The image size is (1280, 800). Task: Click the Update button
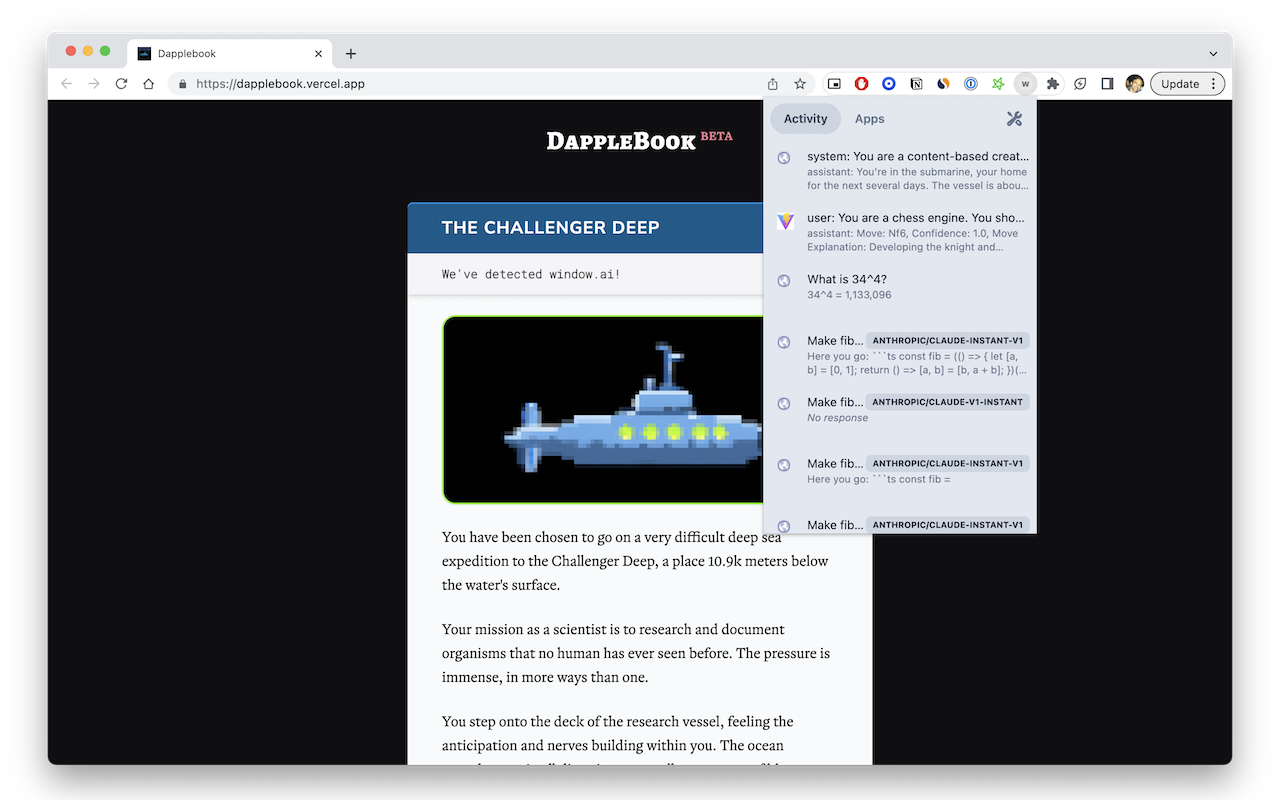(x=1180, y=84)
